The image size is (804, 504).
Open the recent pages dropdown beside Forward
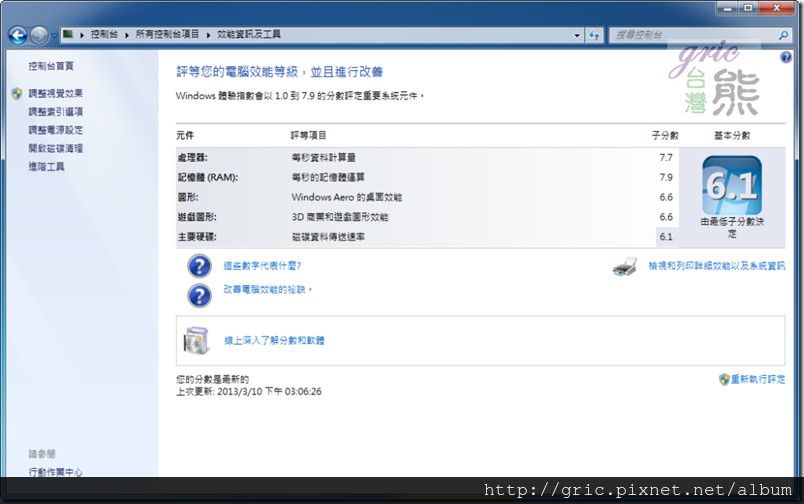pos(54,36)
